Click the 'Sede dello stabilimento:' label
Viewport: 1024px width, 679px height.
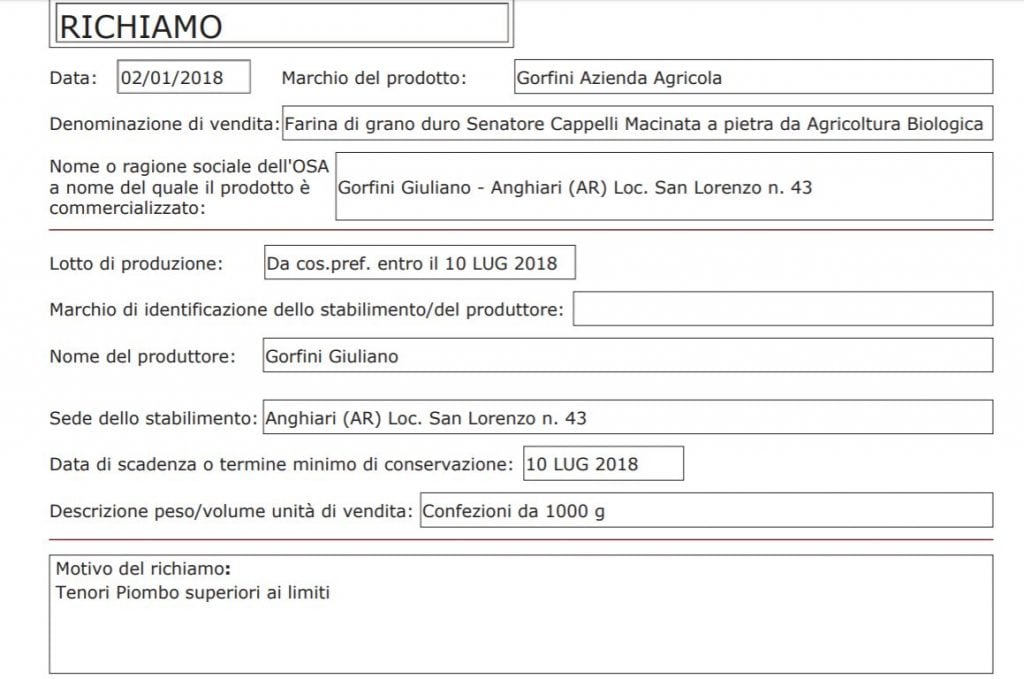pos(153,418)
